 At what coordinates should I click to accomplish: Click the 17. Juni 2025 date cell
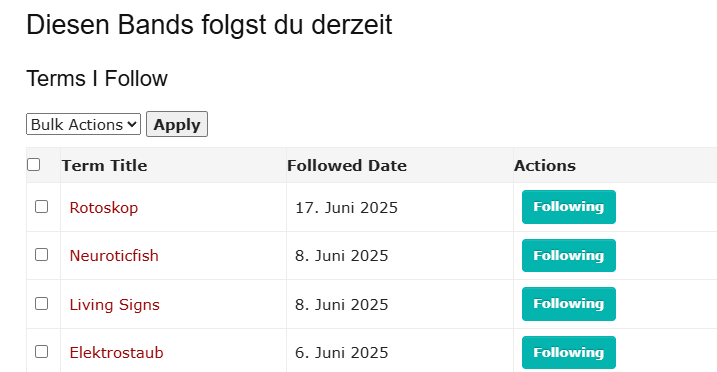pyautogui.click(x=346, y=207)
